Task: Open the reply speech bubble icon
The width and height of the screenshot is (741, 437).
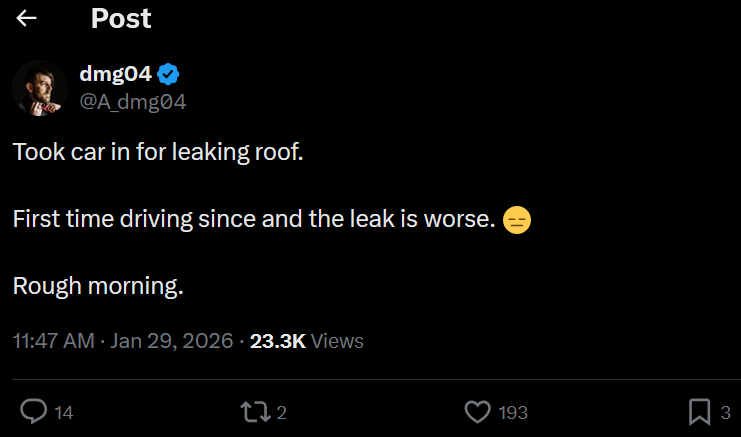Action: pos(34,411)
